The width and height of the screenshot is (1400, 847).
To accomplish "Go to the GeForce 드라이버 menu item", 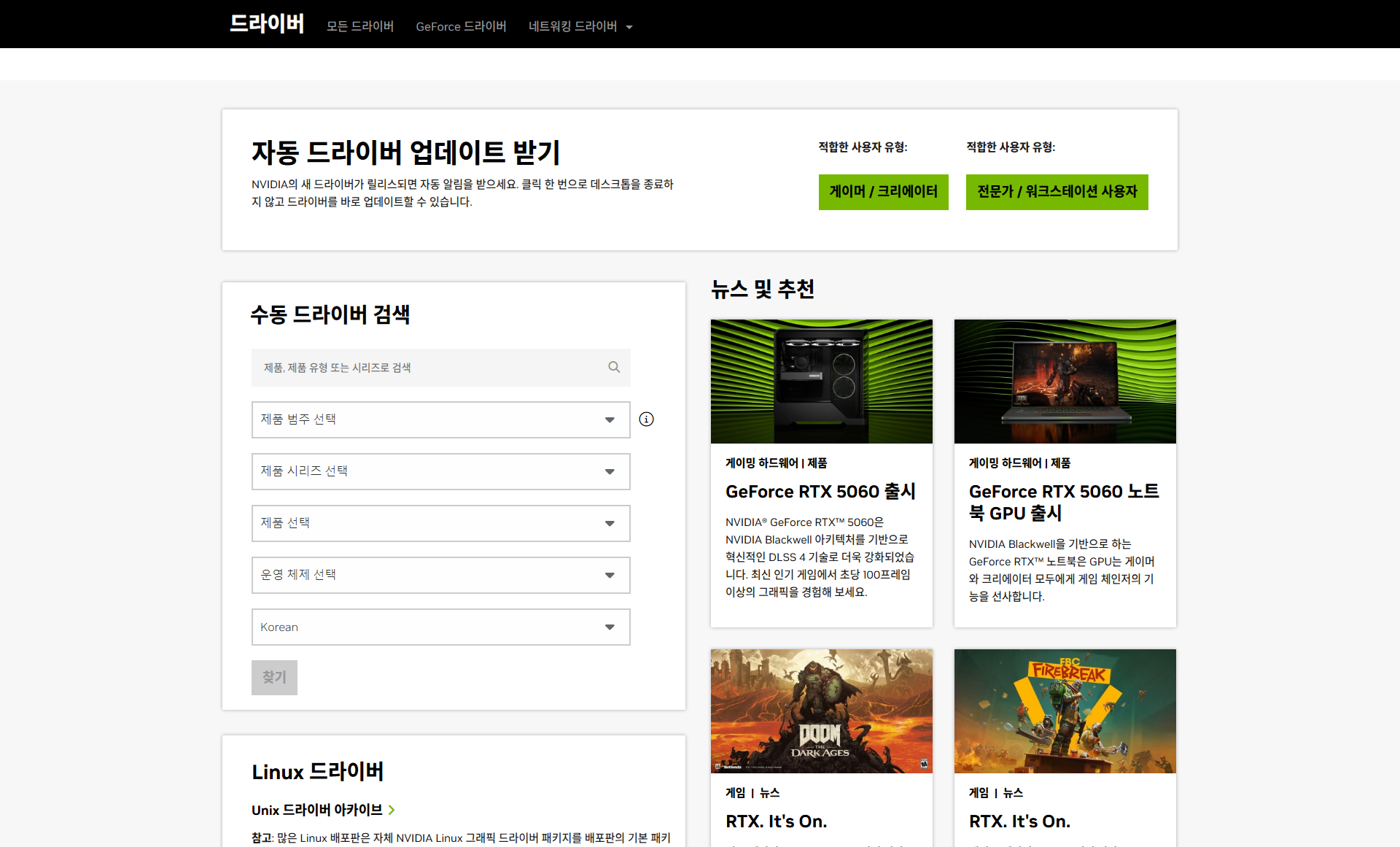I will 461,26.
